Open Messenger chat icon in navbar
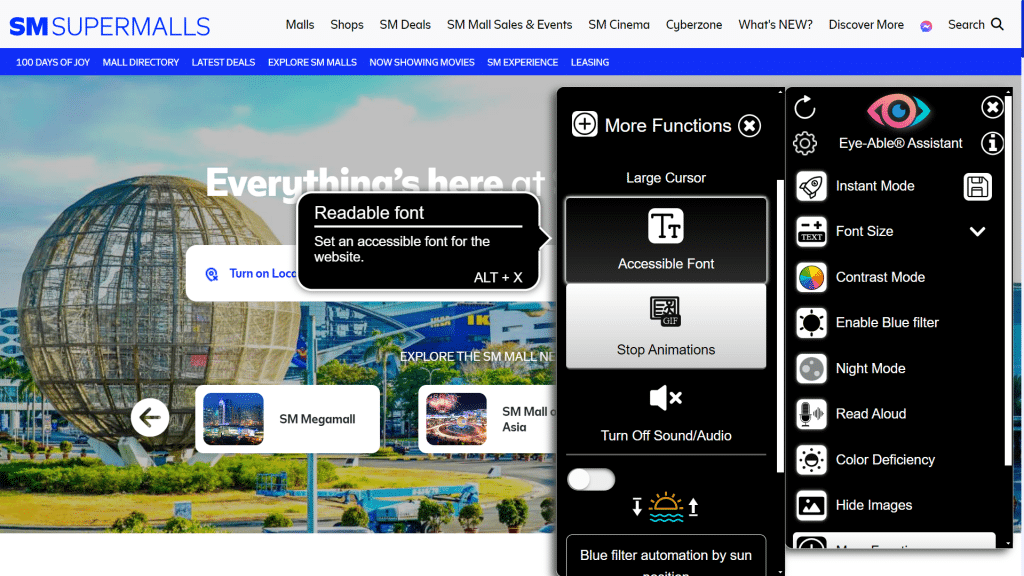This screenshot has height=576, width=1024. [x=926, y=25]
